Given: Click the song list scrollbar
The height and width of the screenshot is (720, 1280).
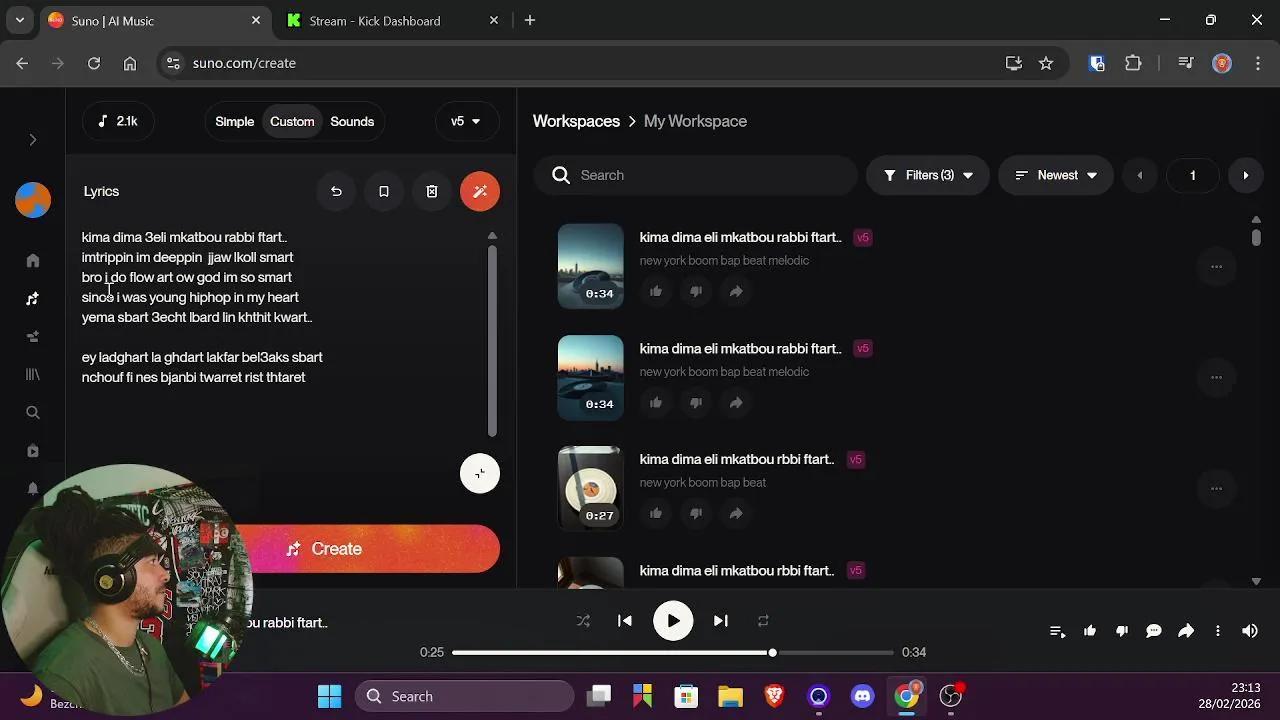Looking at the screenshot, I should coord(1256,237).
